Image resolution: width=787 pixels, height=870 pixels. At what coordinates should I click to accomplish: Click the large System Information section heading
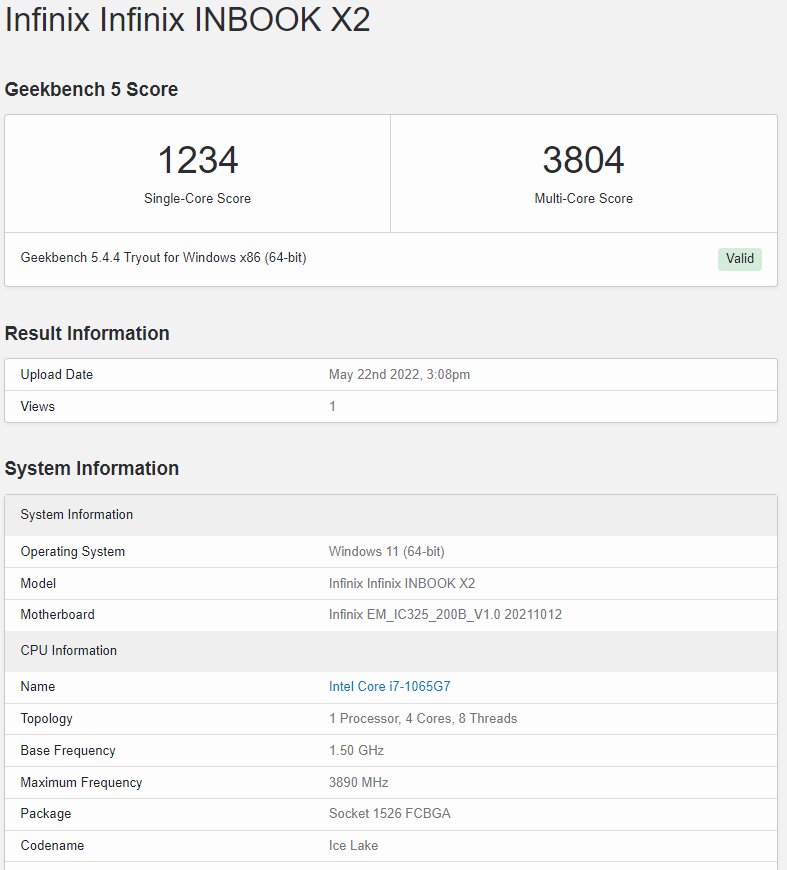[x=92, y=468]
